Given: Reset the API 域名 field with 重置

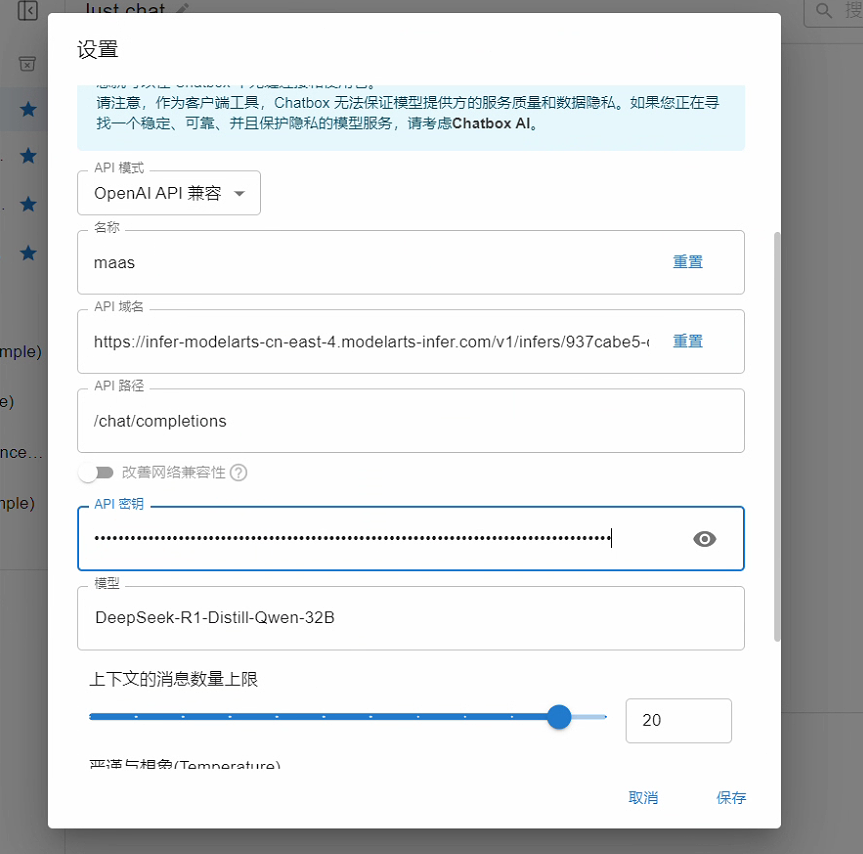Looking at the screenshot, I should (x=688, y=341).
